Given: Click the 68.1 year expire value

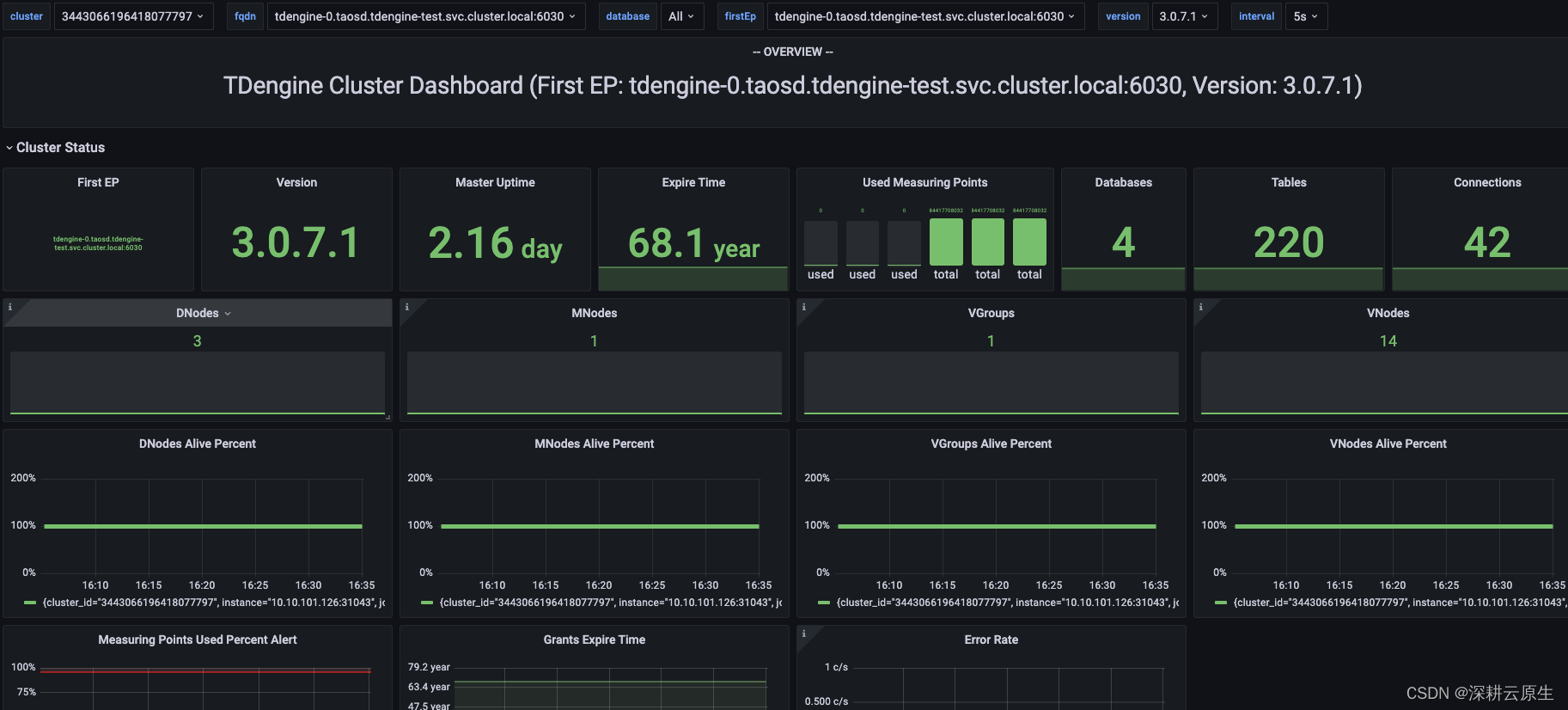Looking at the screenshot, I should point(693,243).
